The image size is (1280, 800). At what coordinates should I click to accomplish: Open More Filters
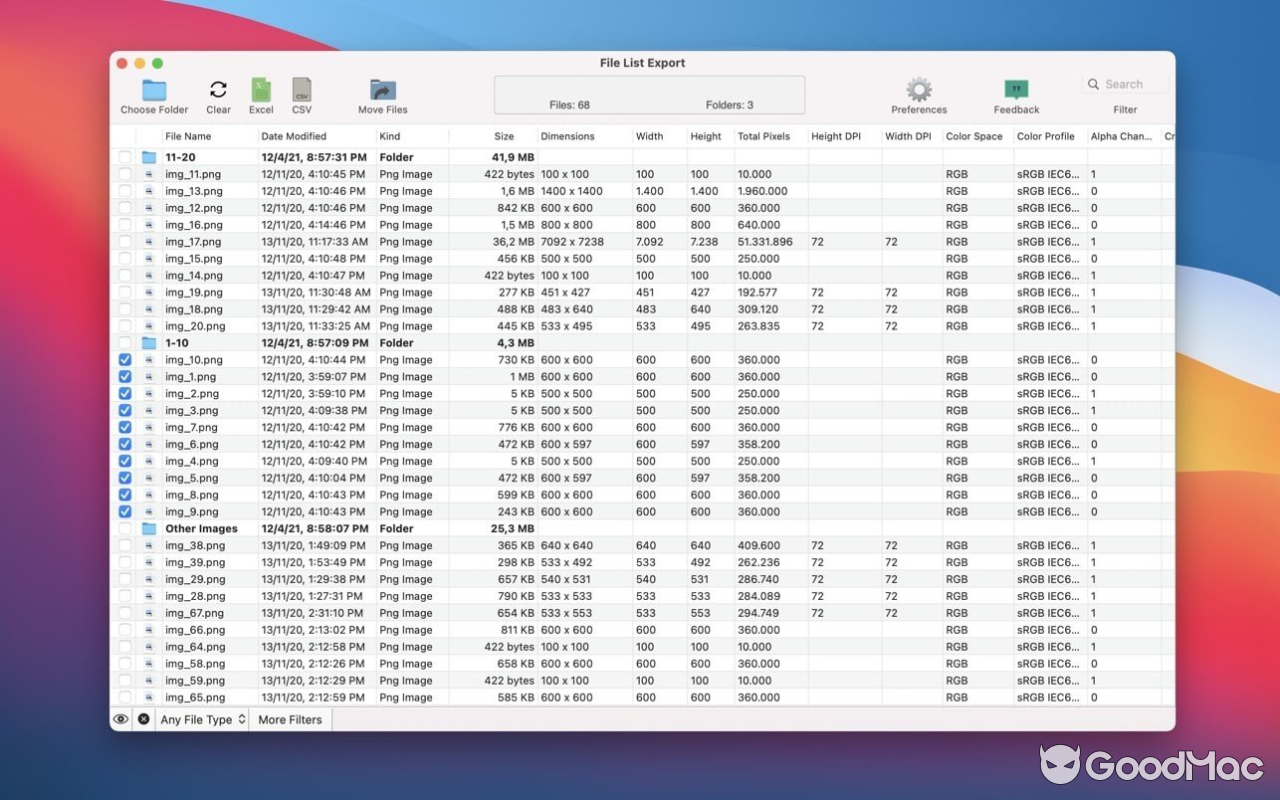coord(289,719)
